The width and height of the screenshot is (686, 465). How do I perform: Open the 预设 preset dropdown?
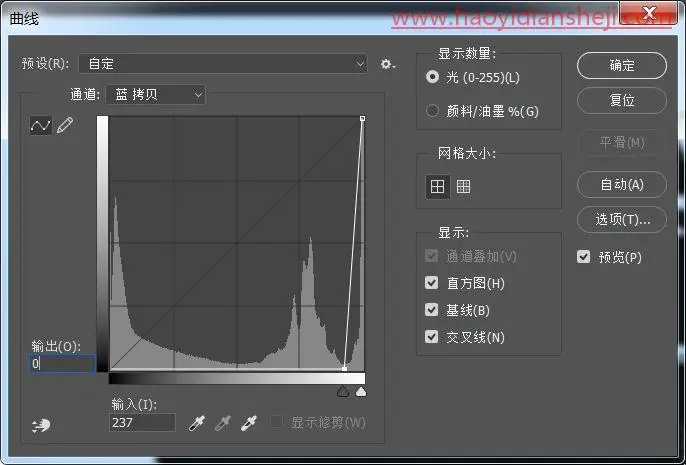[x=223, y=64]
